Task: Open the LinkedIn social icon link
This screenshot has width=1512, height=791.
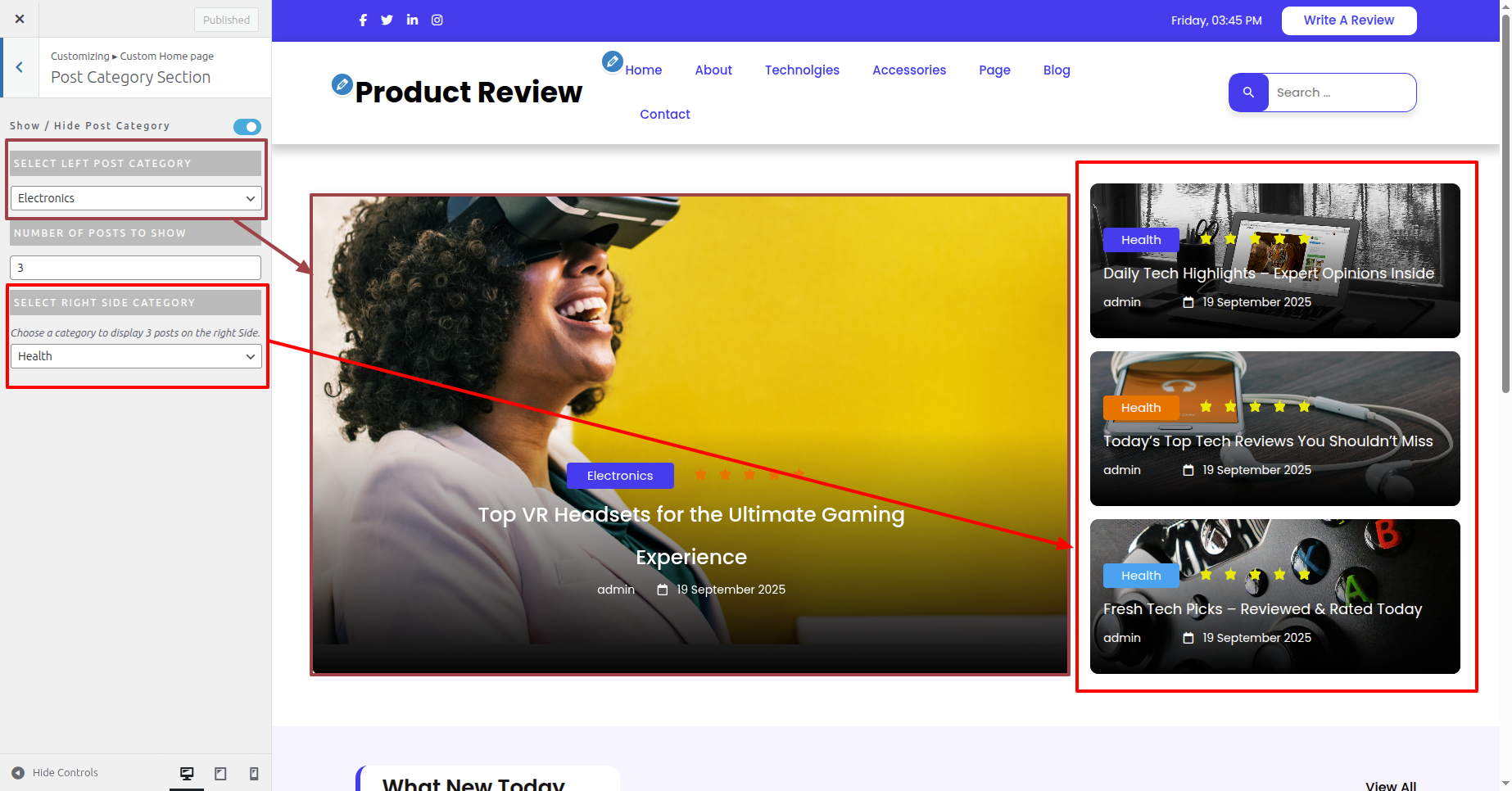Action: click(413, 20)
